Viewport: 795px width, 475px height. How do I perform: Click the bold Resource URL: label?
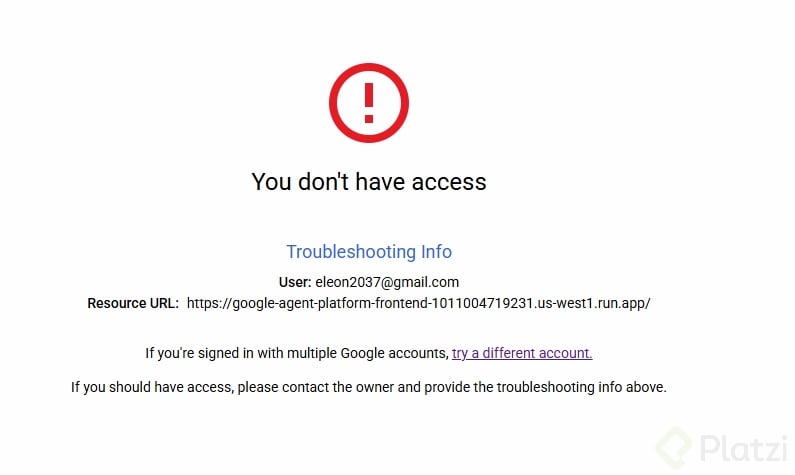pos(133,303)
